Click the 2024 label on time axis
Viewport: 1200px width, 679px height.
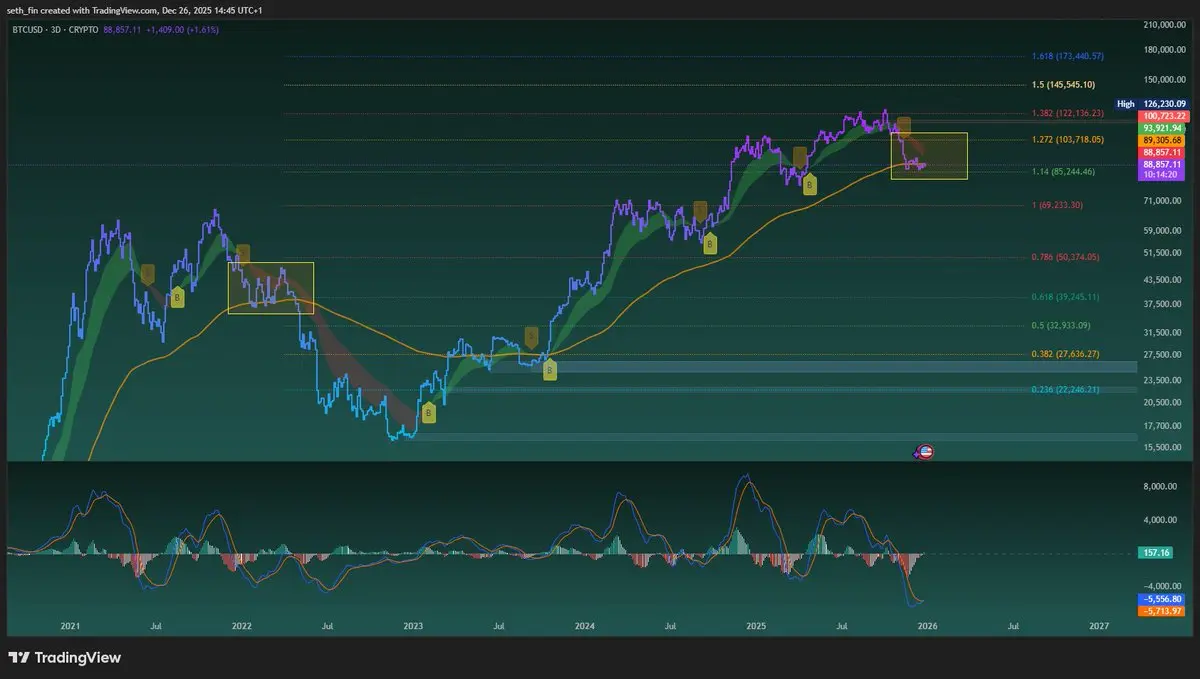585,627
